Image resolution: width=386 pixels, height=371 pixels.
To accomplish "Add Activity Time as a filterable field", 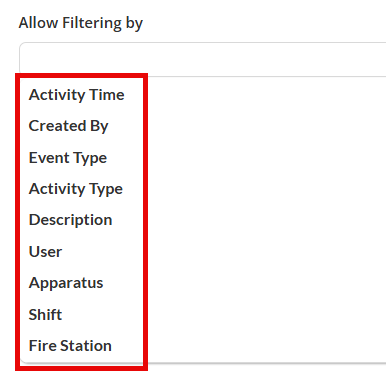I will click(77, 95).
